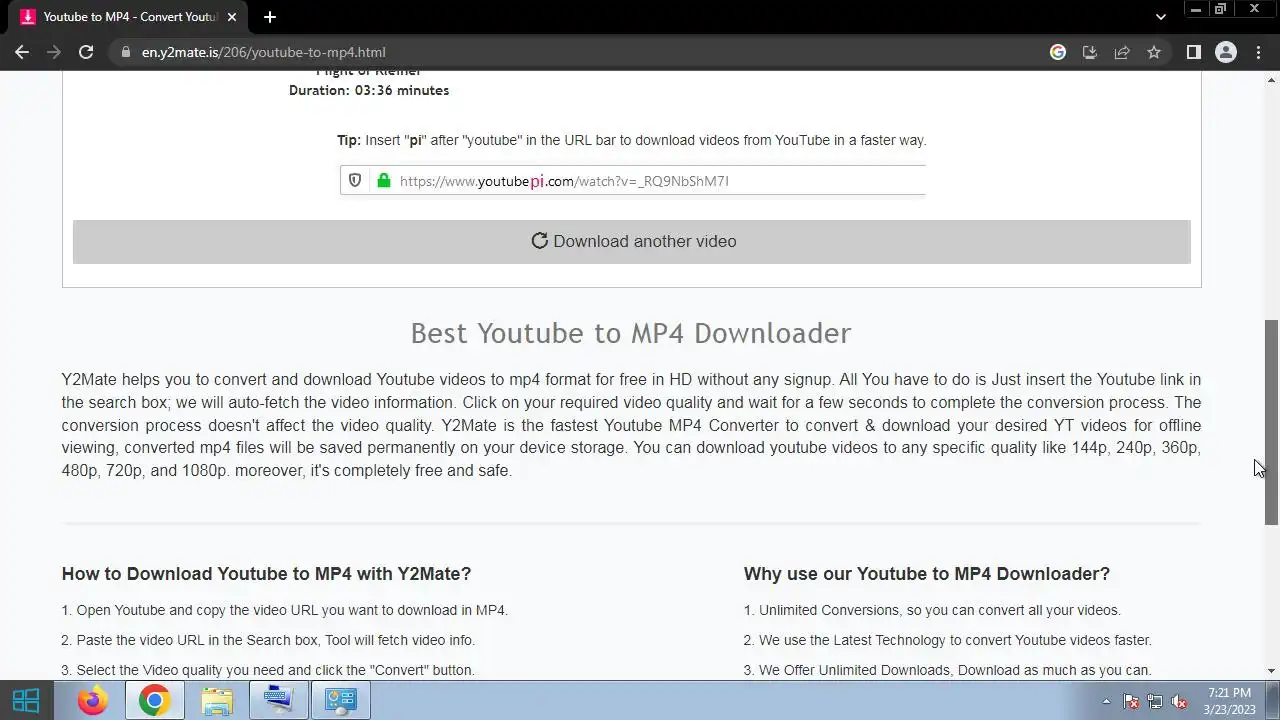
Task: Click the network tray icon
Action: (x=1155, y=701)
